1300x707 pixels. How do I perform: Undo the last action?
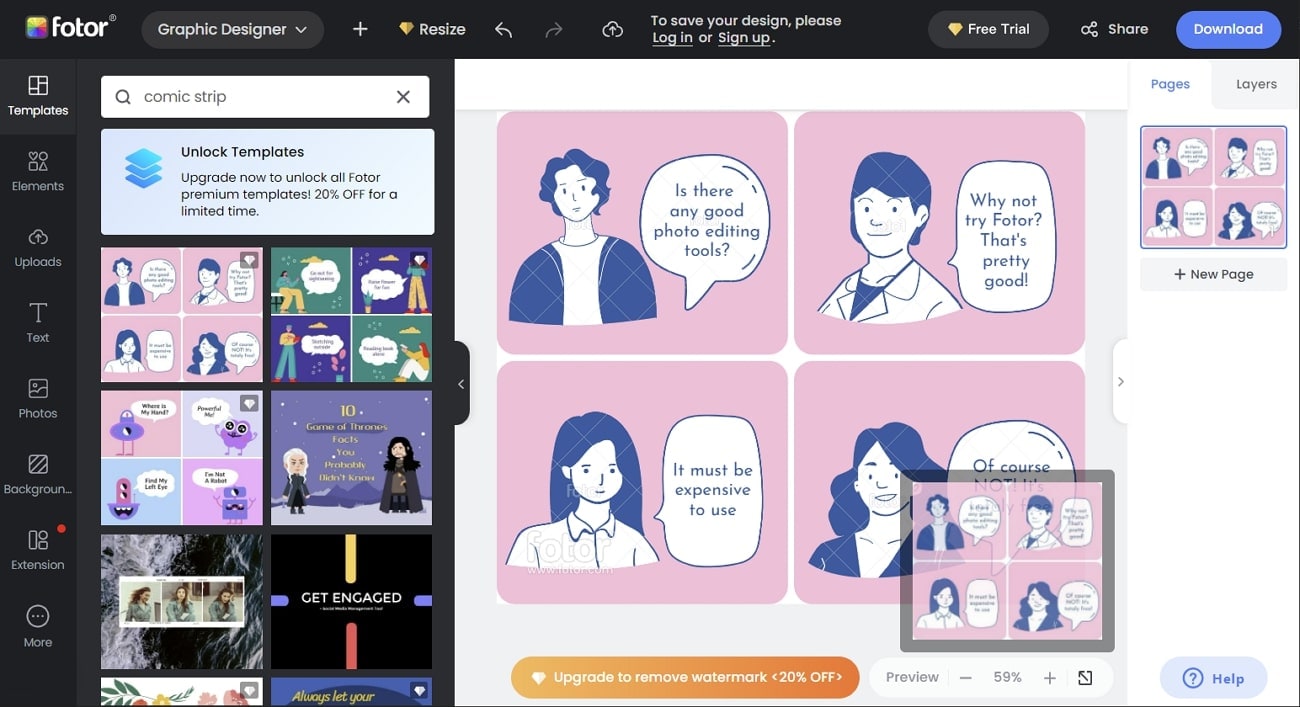coord(503,29)
